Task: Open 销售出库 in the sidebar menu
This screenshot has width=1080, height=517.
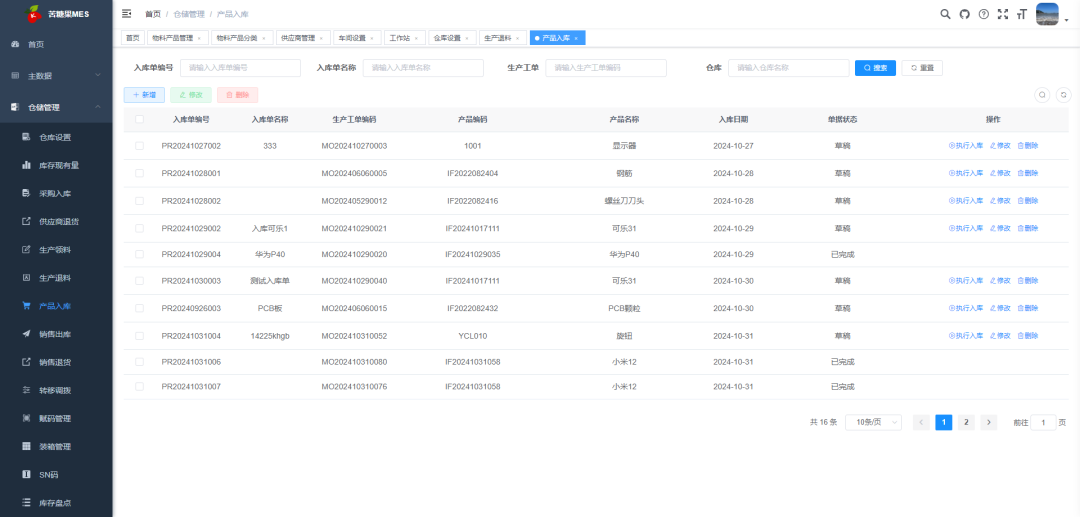Action: tap(54, 334)
